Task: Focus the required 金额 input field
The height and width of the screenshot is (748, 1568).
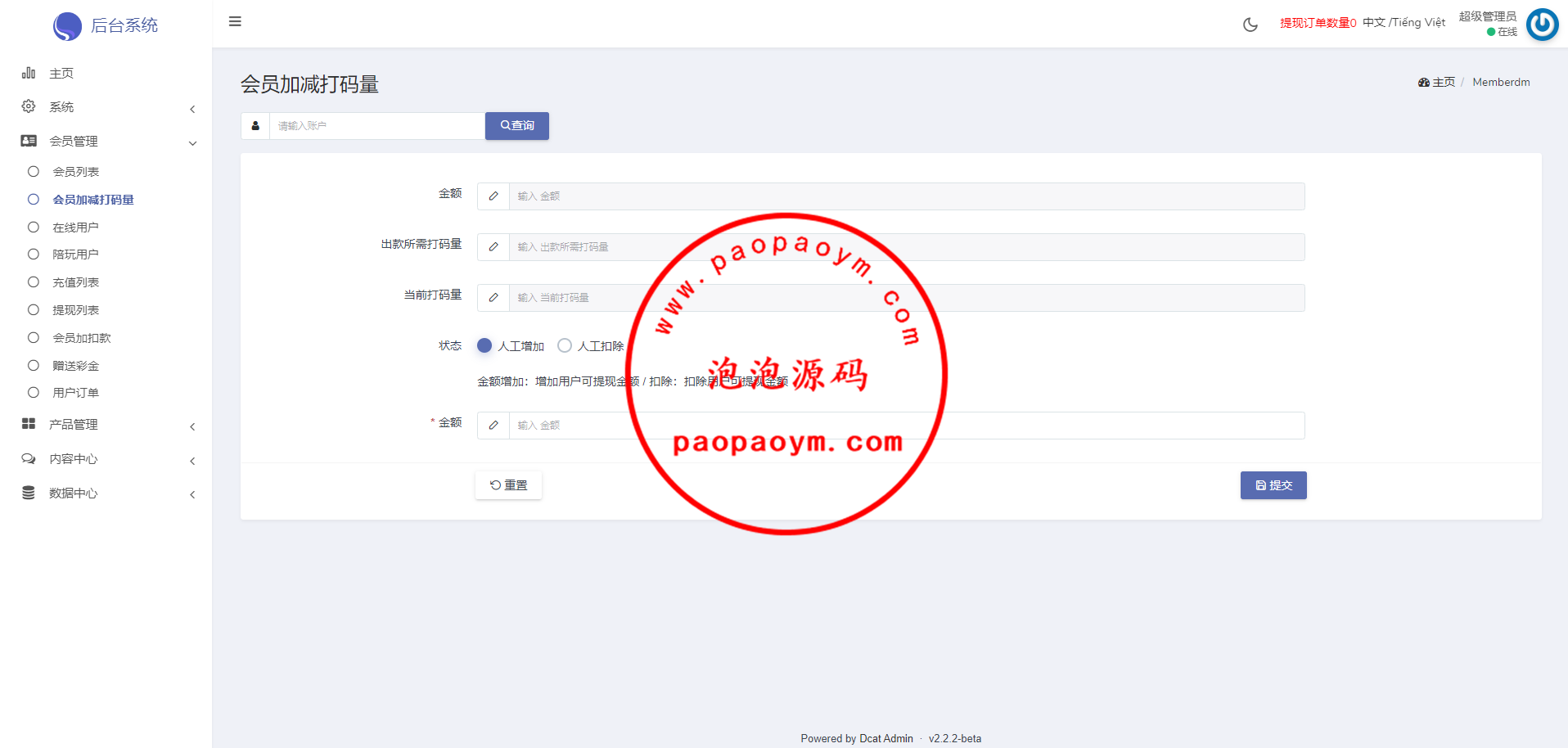Action: pos(907,426)
